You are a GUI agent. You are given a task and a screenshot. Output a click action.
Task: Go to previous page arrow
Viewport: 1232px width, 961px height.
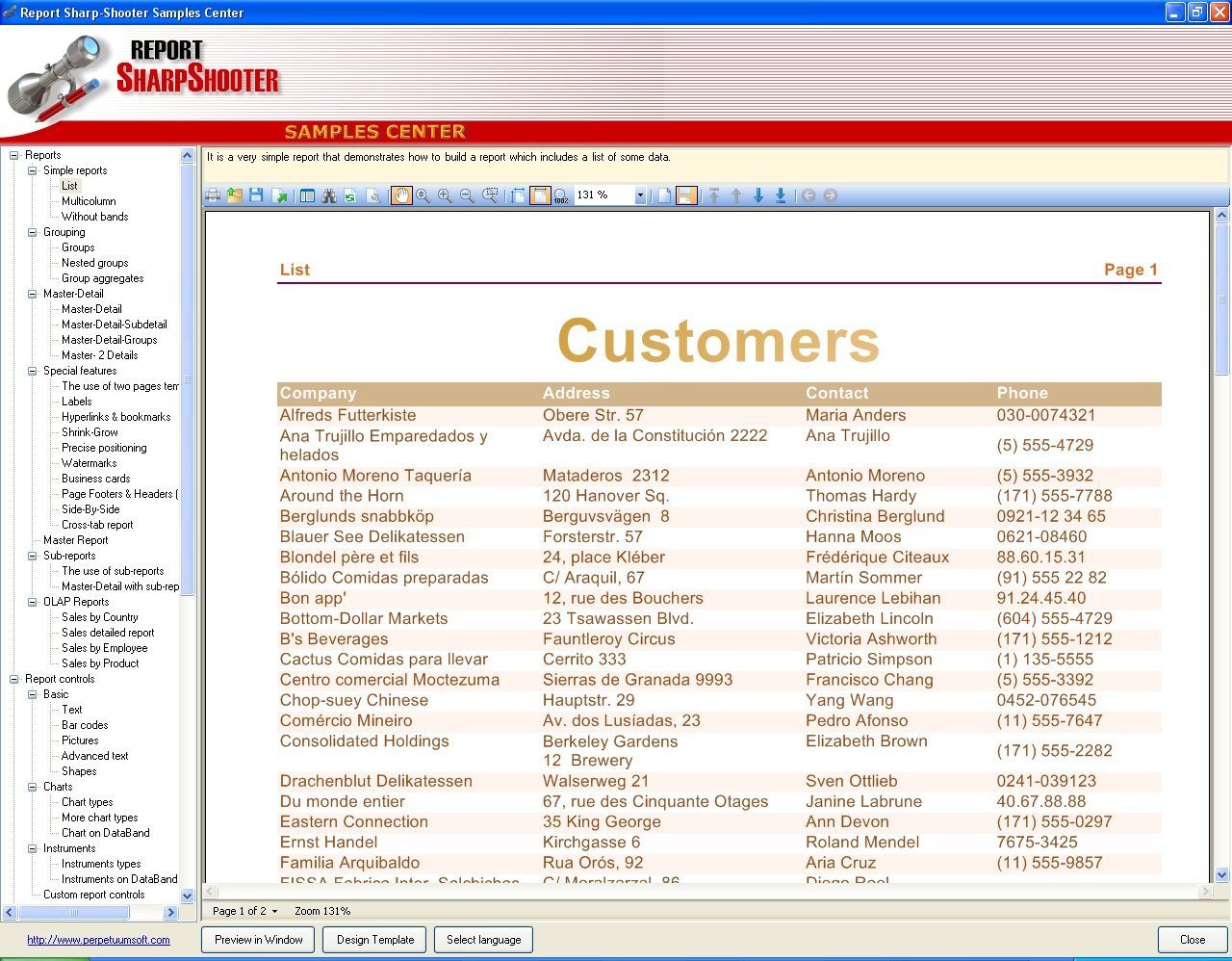pyautogui.click(x=736, y=195)
